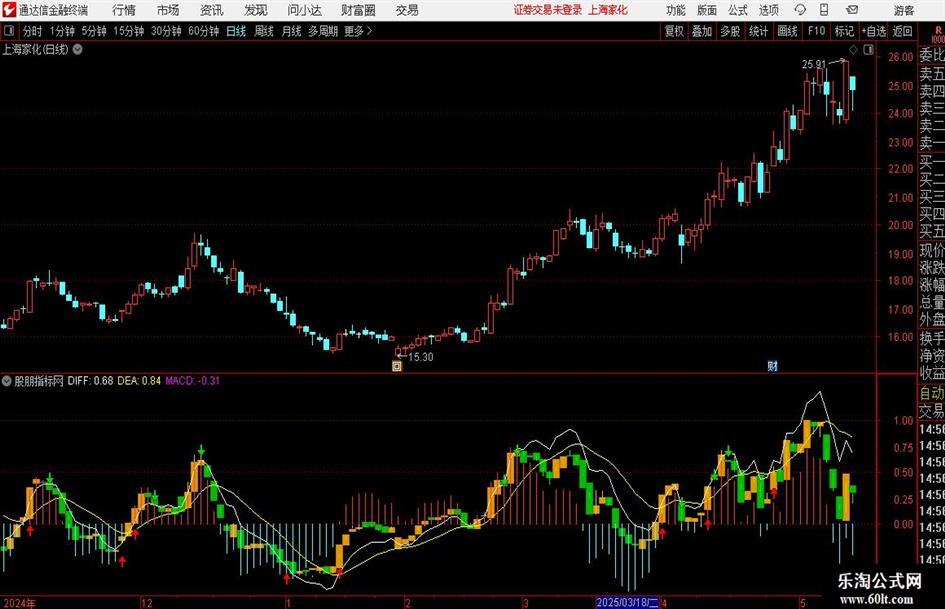Switch to 月线 monthly period

291,31
